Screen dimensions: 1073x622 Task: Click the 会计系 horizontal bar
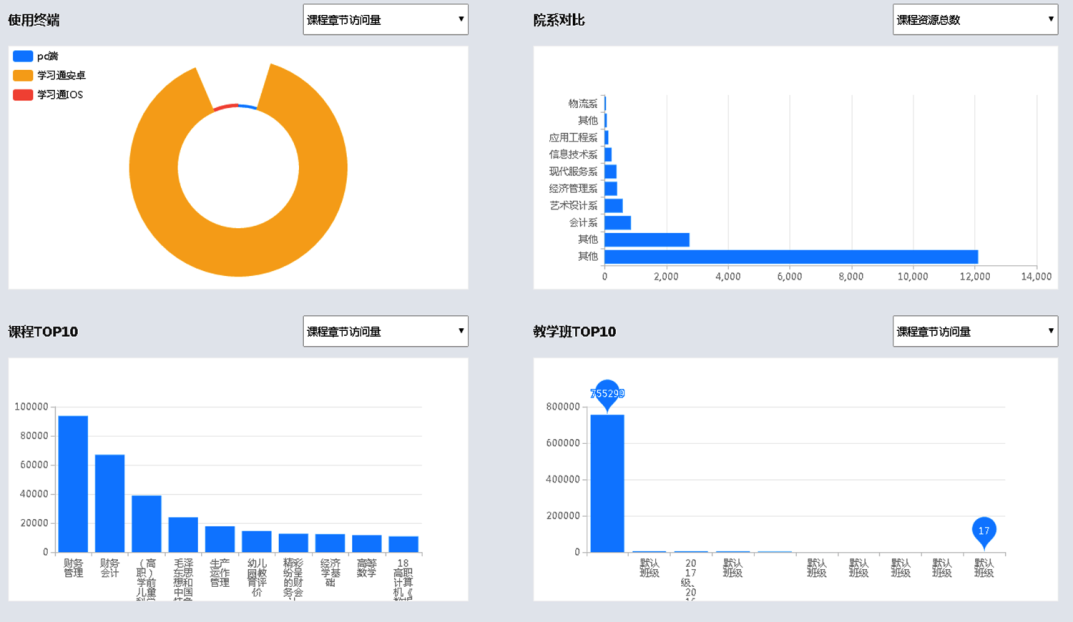click(618, 223)
